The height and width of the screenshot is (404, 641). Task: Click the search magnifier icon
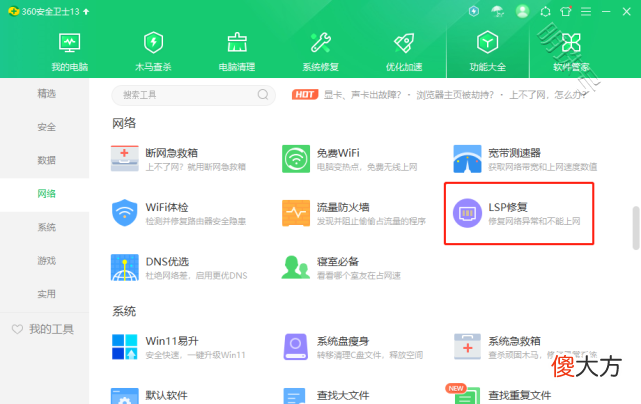click(263, 95)
